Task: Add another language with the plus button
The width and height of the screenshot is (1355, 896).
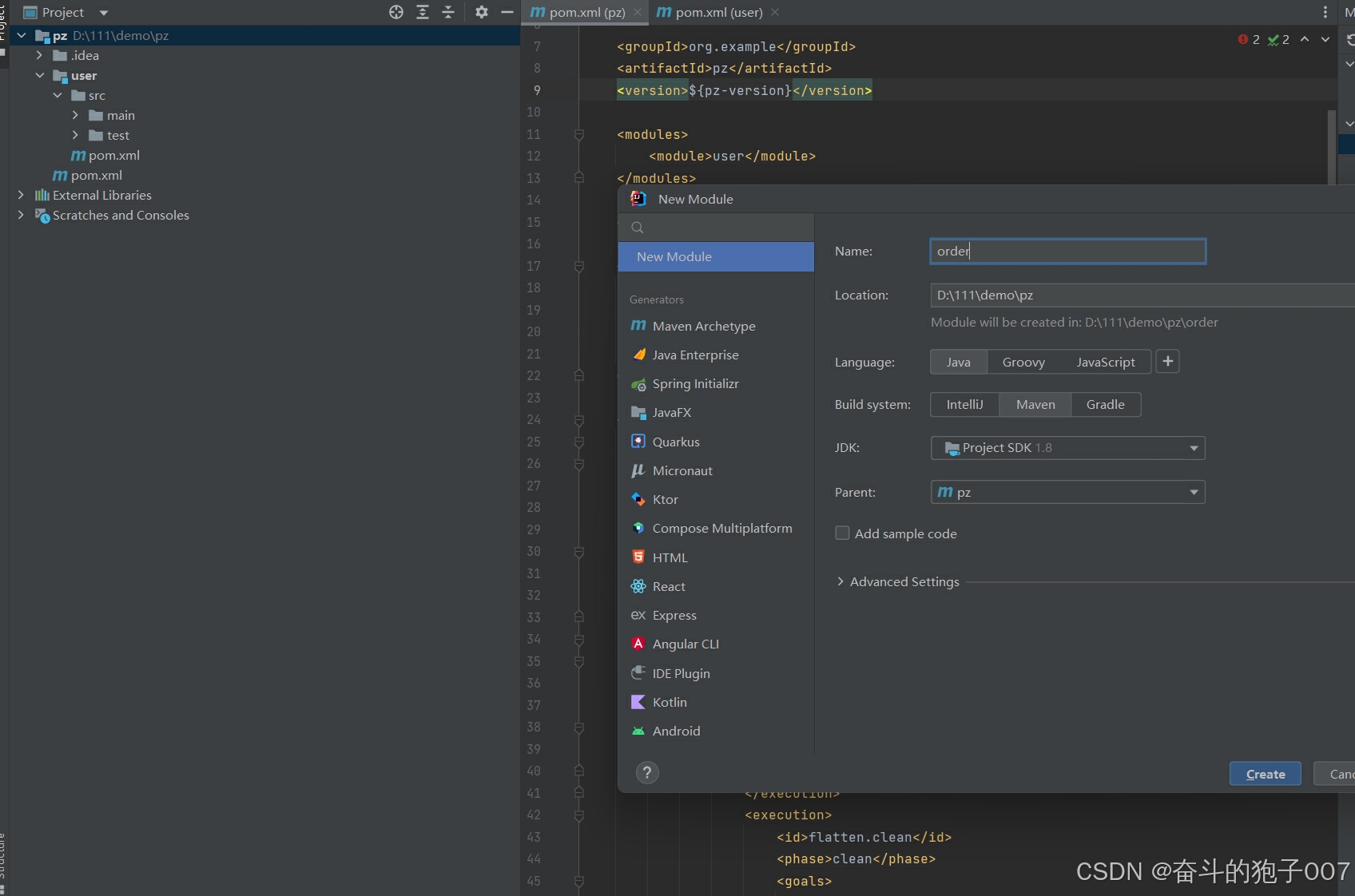Action: pyautogui.click(x=1167, y=361)
